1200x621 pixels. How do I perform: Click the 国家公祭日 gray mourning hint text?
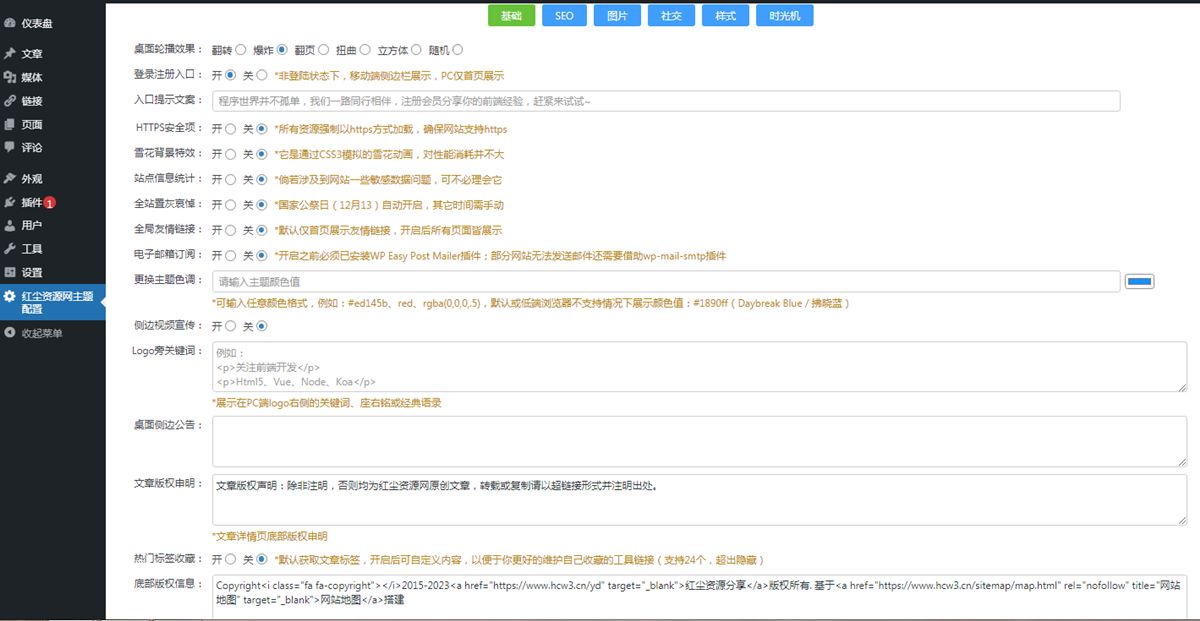click(389, 205)
